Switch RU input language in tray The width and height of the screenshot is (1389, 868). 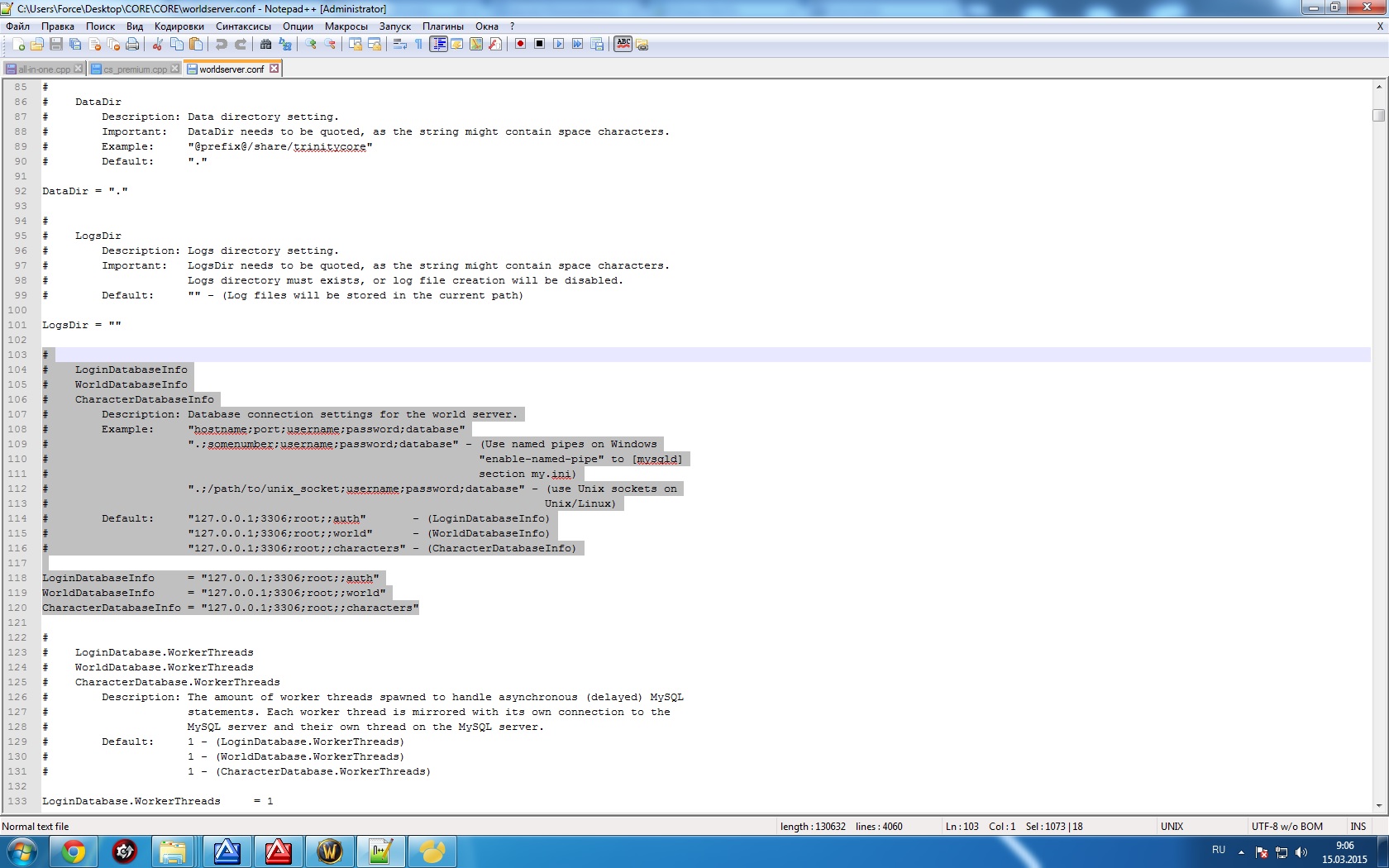tap(1219, 850)
